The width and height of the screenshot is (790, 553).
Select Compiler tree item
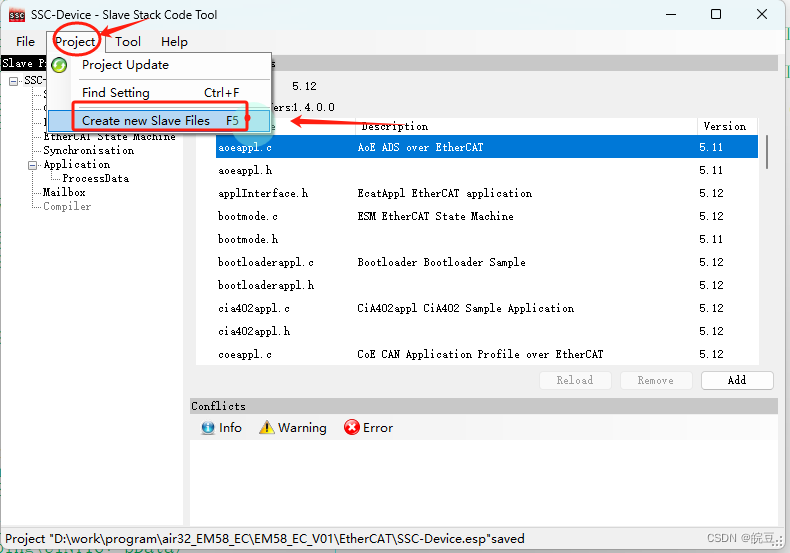coord(67,206)
